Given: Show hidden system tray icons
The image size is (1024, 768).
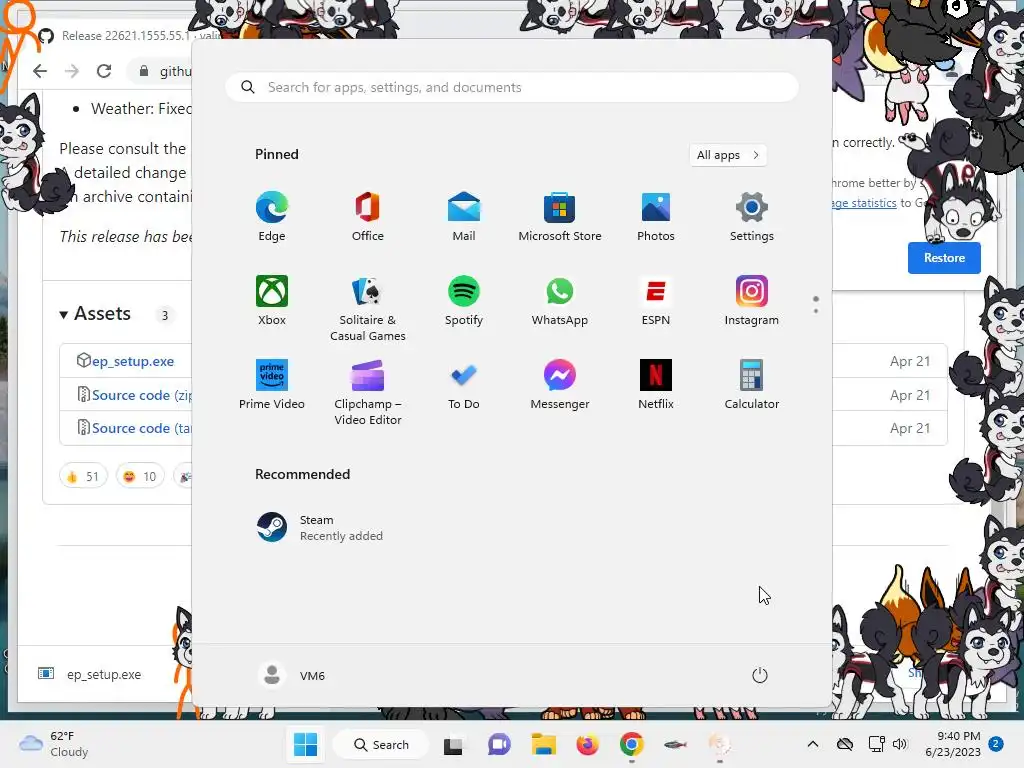Looking at the screenshot, I should (812, 744).
